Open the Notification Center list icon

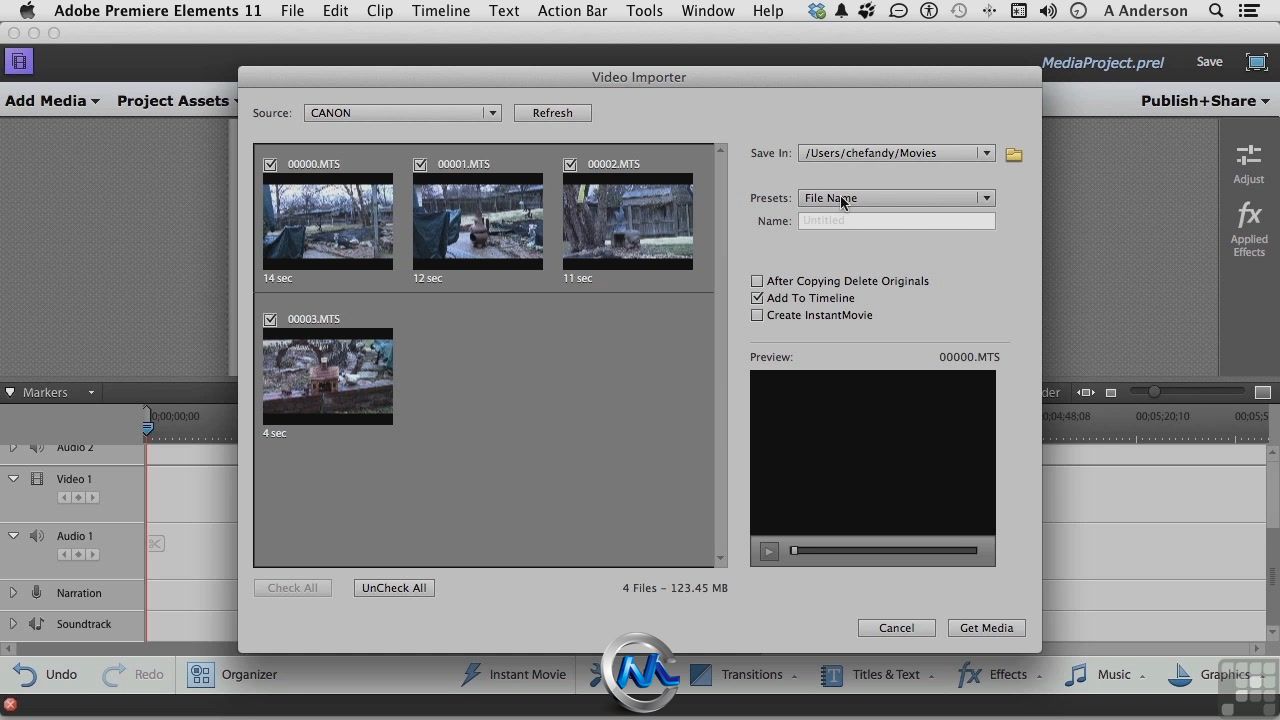point(1249,11)
